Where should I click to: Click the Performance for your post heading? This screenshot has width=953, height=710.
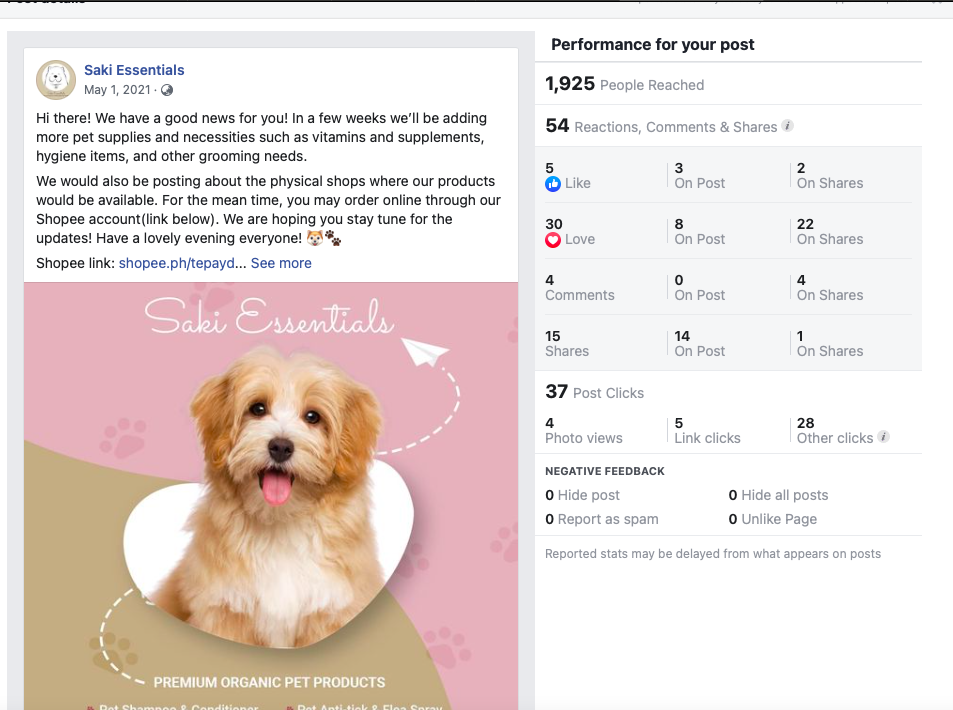click(x=653, y=44)
